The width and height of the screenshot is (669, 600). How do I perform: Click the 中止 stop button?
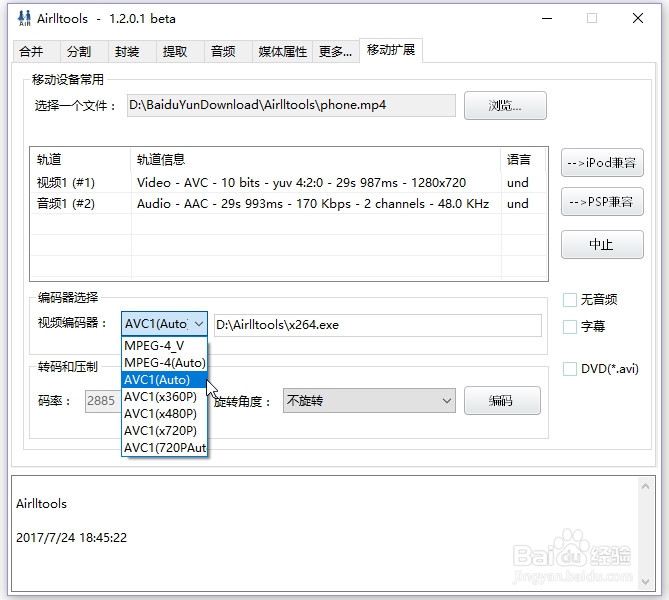(x=602, y=245)
